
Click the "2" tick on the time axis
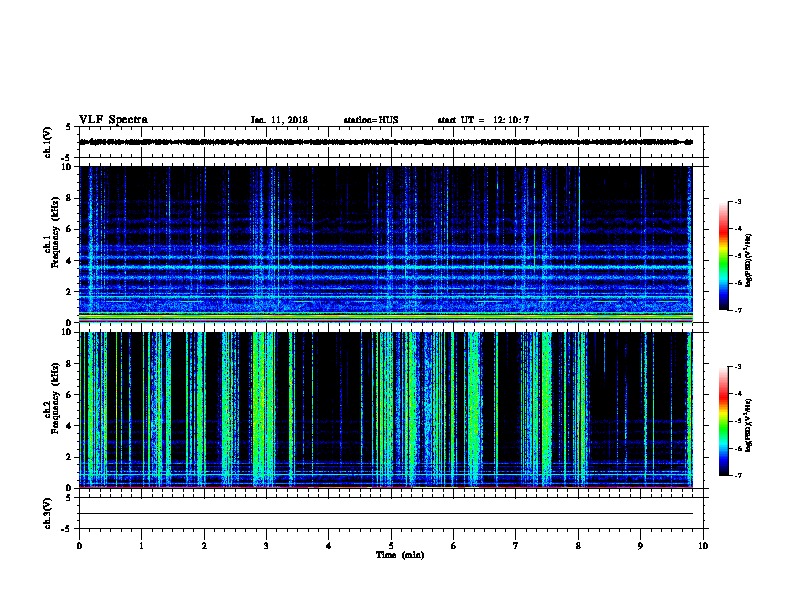[204, 546]
